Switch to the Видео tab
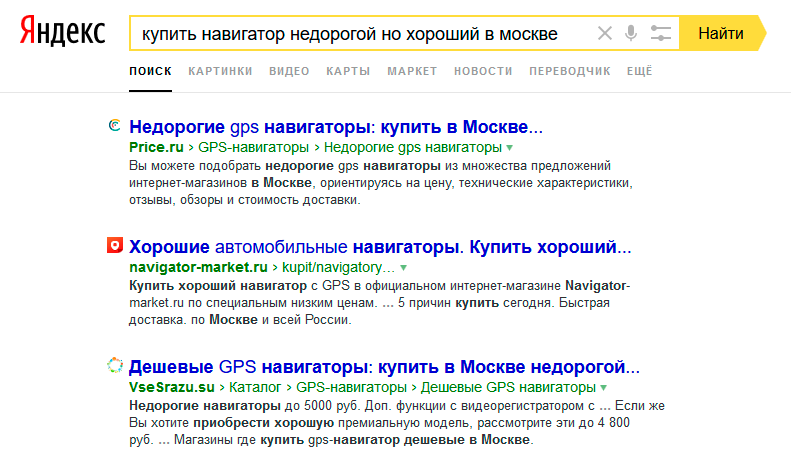Screen dimensions: 791x471 tap(289, 71)
